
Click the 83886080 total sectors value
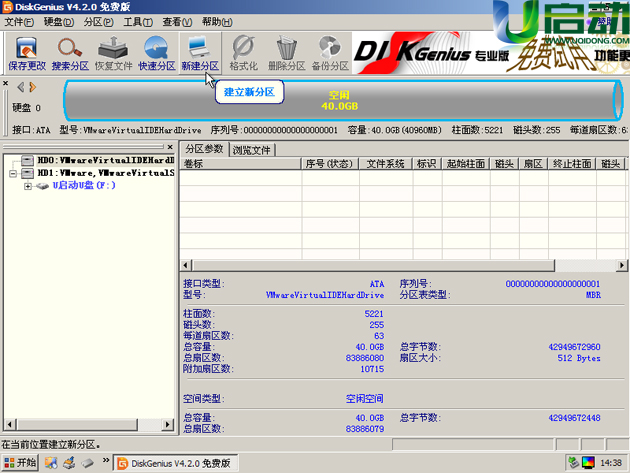(365, 358)
